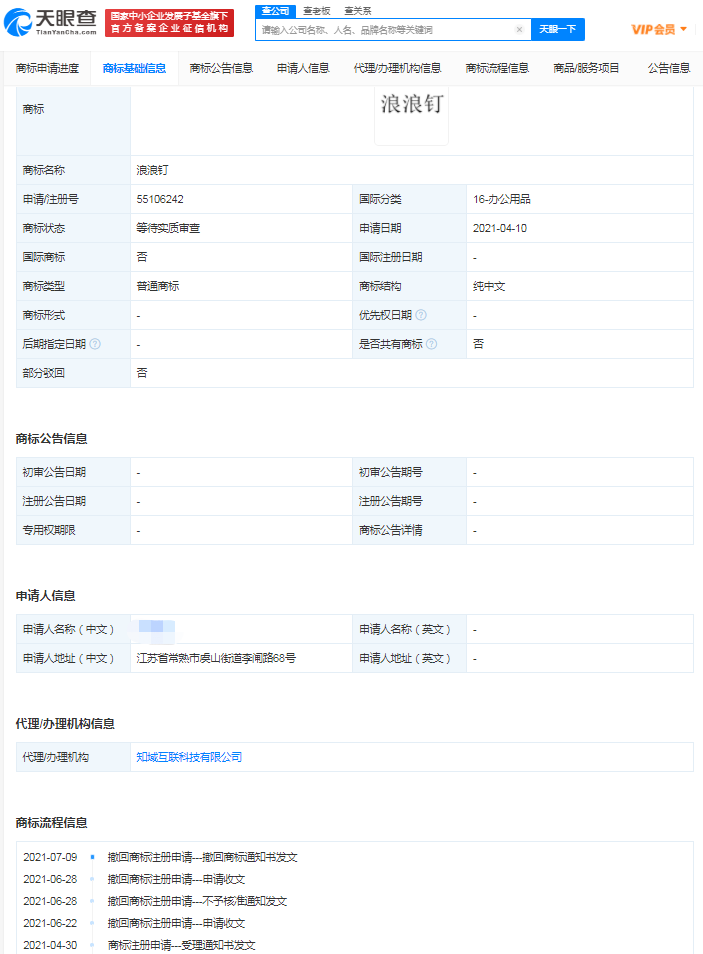Viewport: 703px width, 954px height.
Task: Select trademark structure 纯中文
Action: pyautogui.click(x=489, y=286)
